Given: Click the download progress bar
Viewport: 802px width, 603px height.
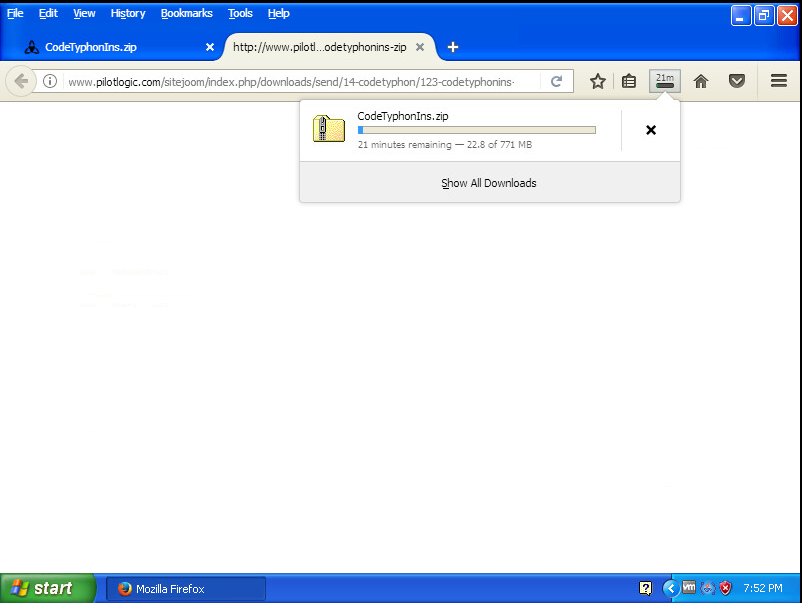Looking at the screenshot, I should 476,130.
